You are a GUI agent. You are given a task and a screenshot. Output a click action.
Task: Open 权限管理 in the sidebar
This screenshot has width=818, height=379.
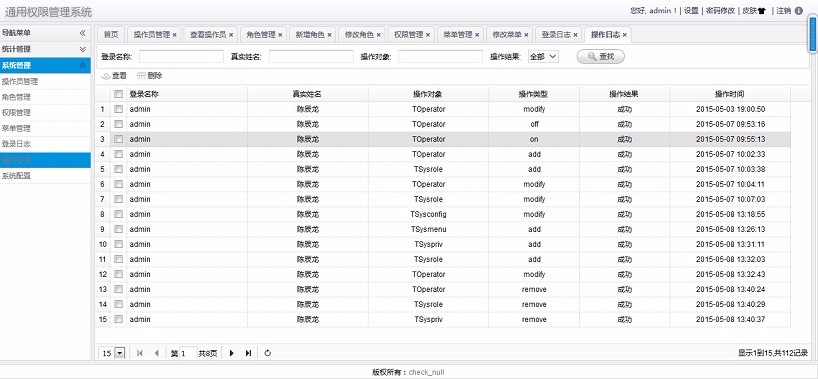click(x=45, y=113)
